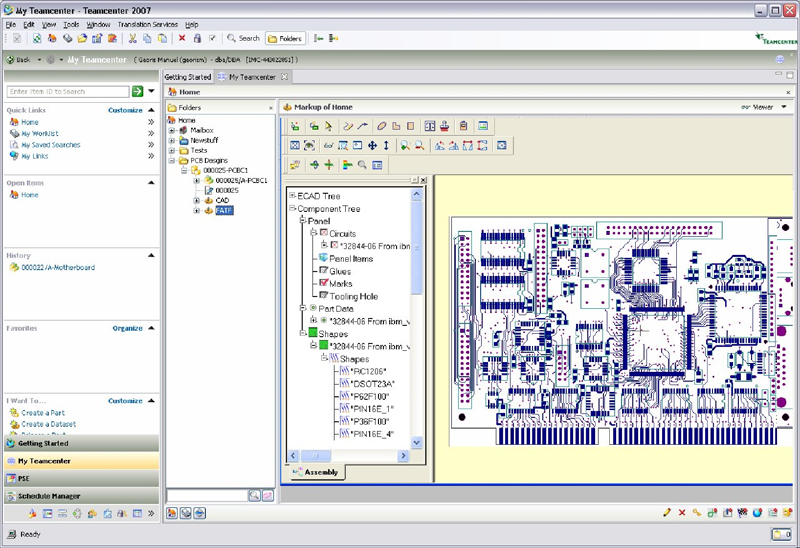Image resolution: width=800 pixels, height=548 pixels.
Task: Click the Enter Item ID to Search field
Action: [x=68, y=91]
